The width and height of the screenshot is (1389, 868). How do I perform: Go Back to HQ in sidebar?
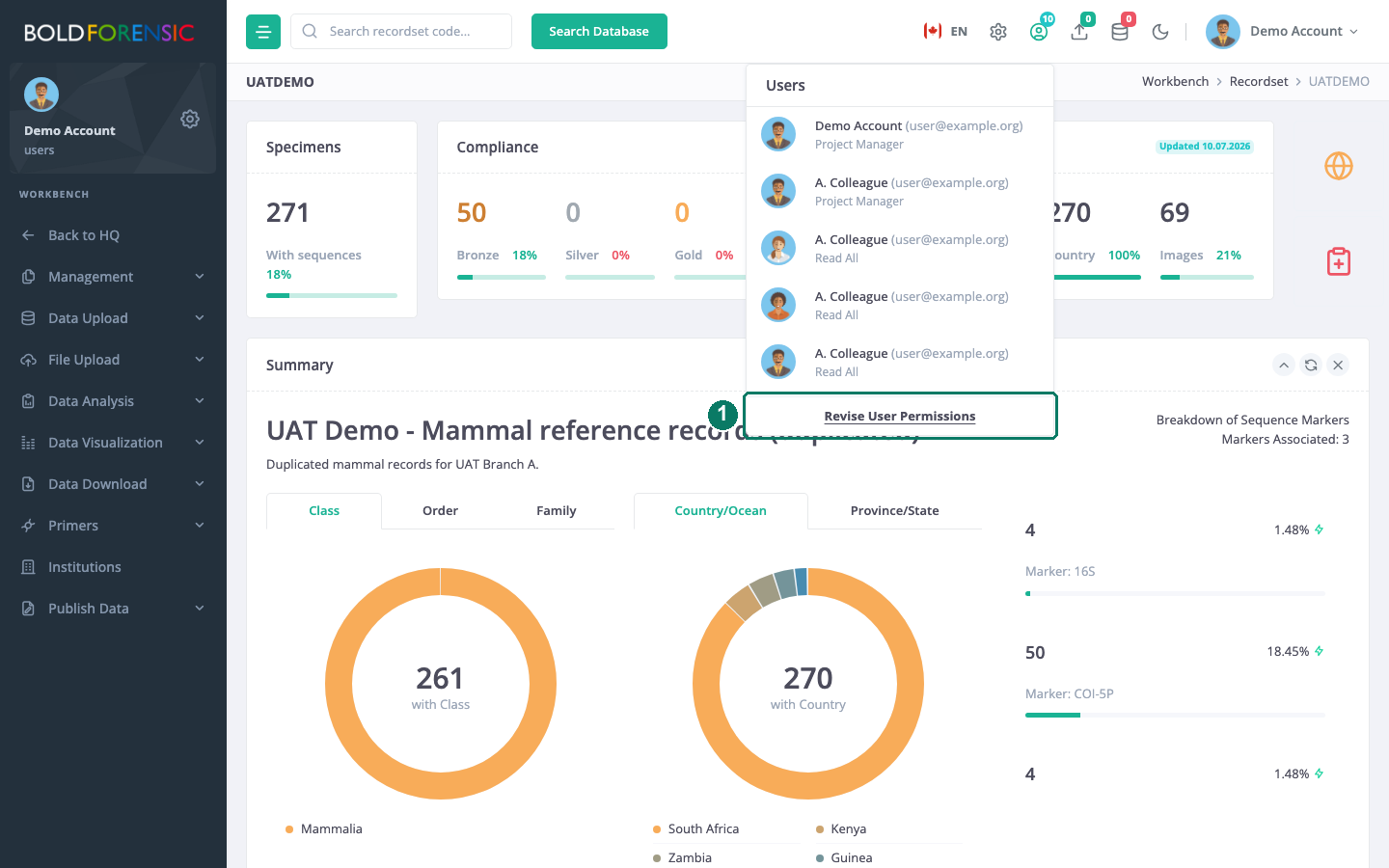(113, 235)
